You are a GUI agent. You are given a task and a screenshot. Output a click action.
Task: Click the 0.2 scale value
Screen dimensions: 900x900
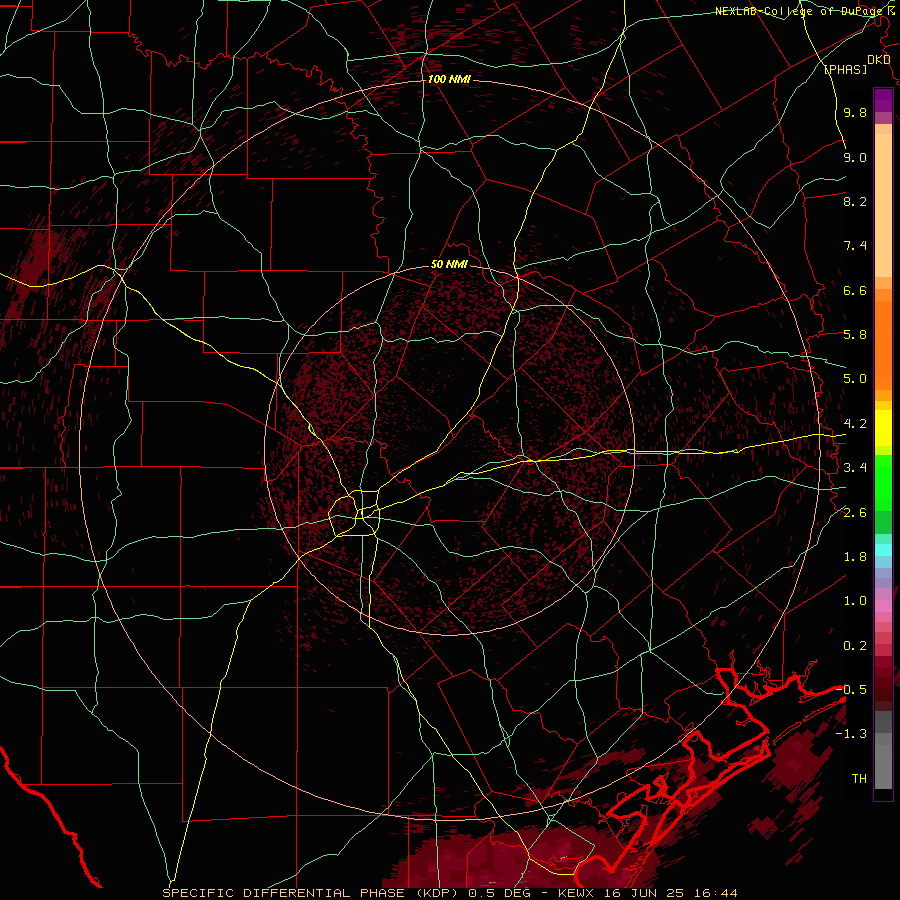point(855,646)
